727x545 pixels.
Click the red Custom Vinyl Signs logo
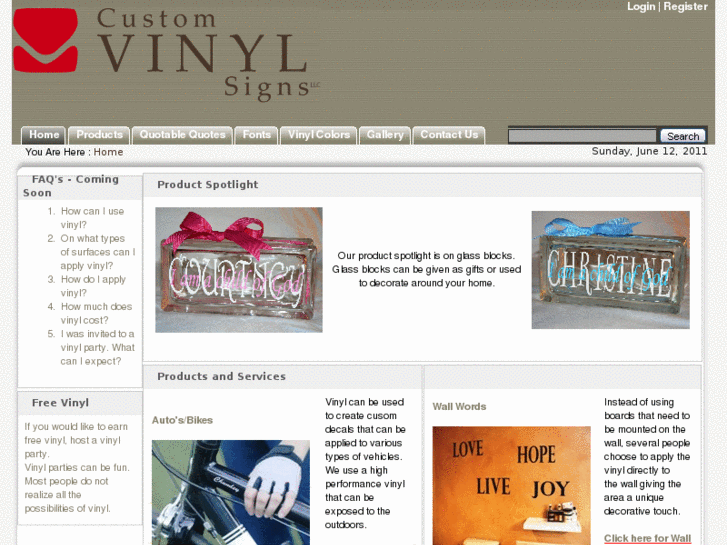(x=45, y=40)
